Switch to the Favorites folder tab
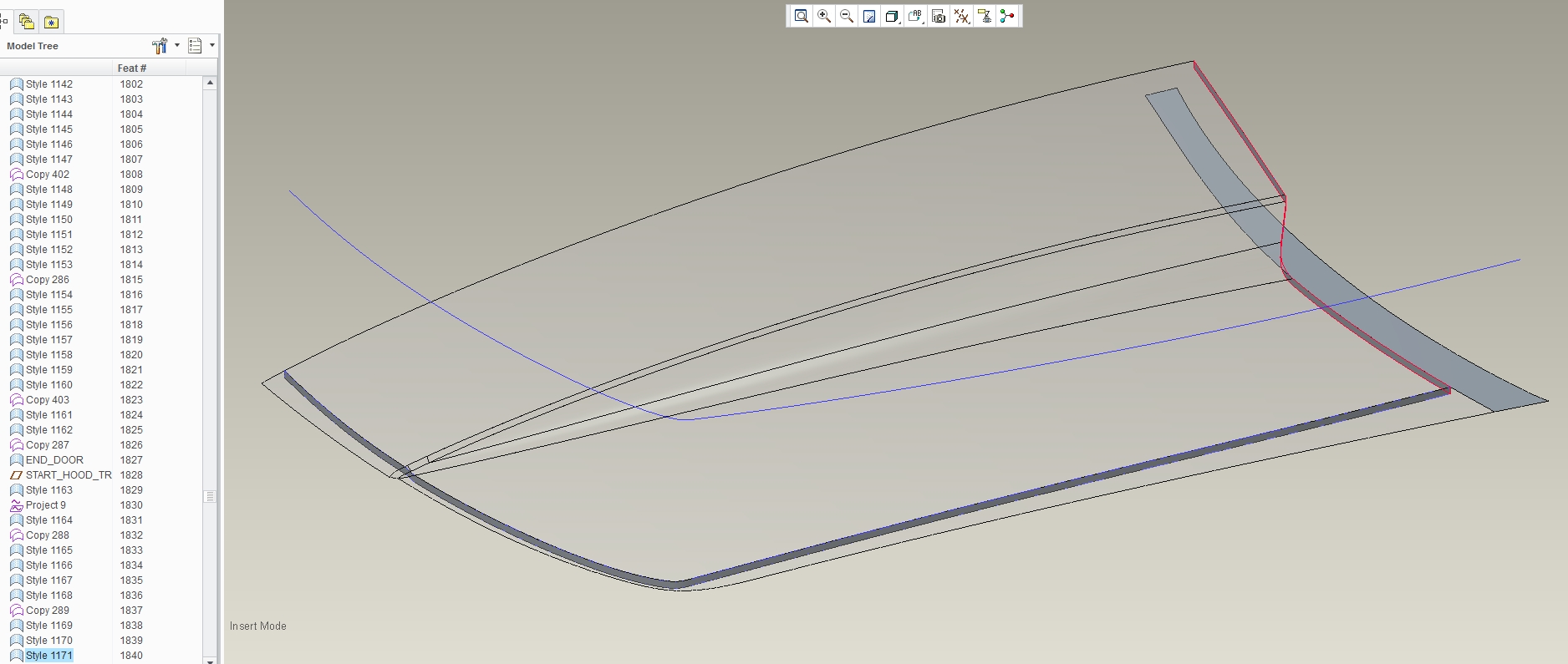 (51, 22)
